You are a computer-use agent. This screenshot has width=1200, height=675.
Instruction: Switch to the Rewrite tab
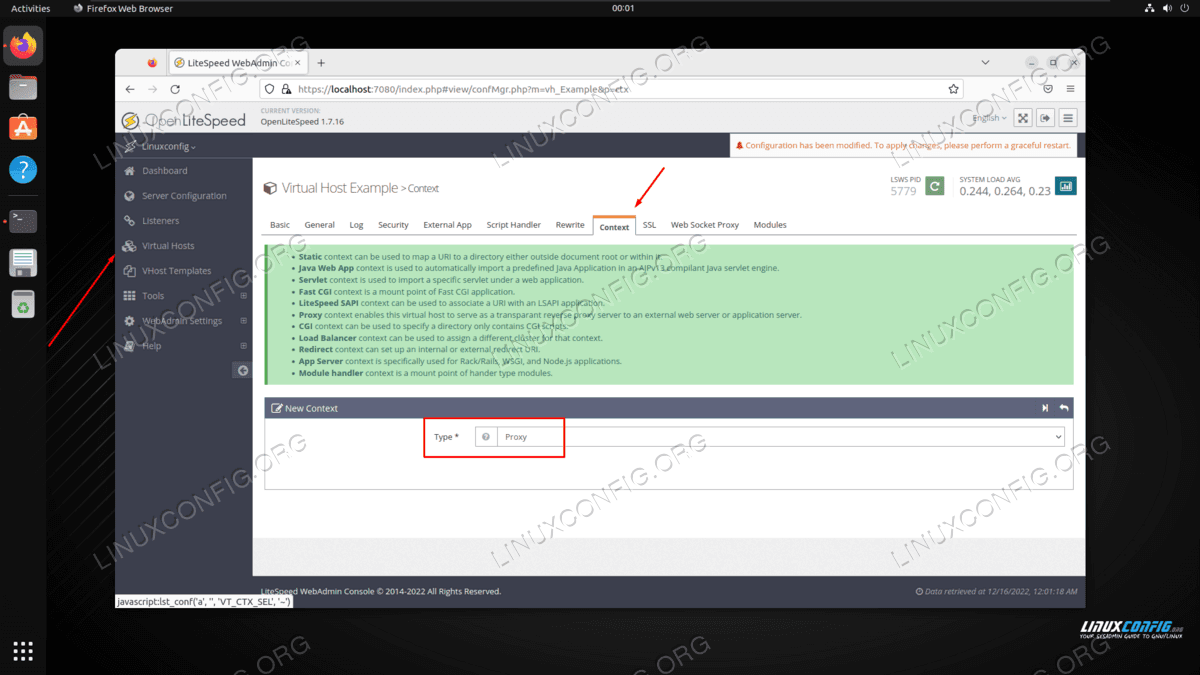(x=570, y=225)
